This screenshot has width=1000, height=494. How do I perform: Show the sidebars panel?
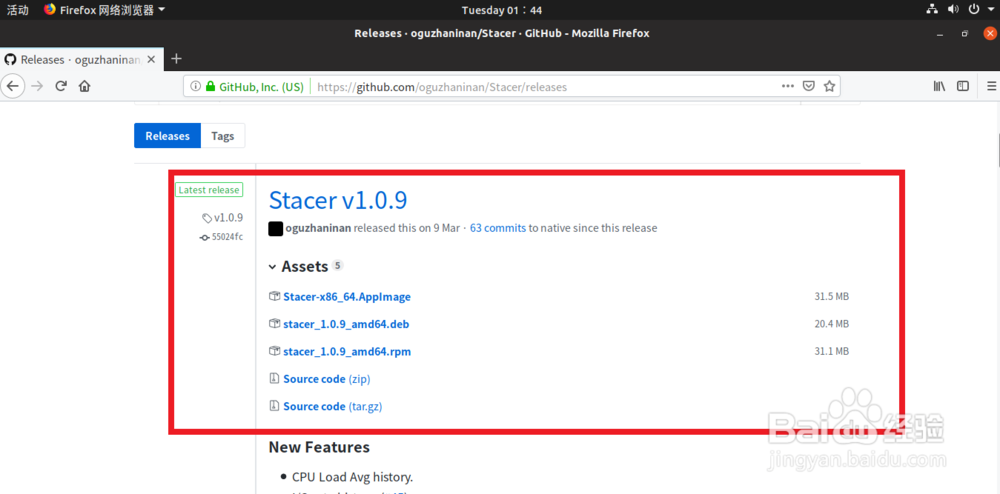click(x=962, y=86)
